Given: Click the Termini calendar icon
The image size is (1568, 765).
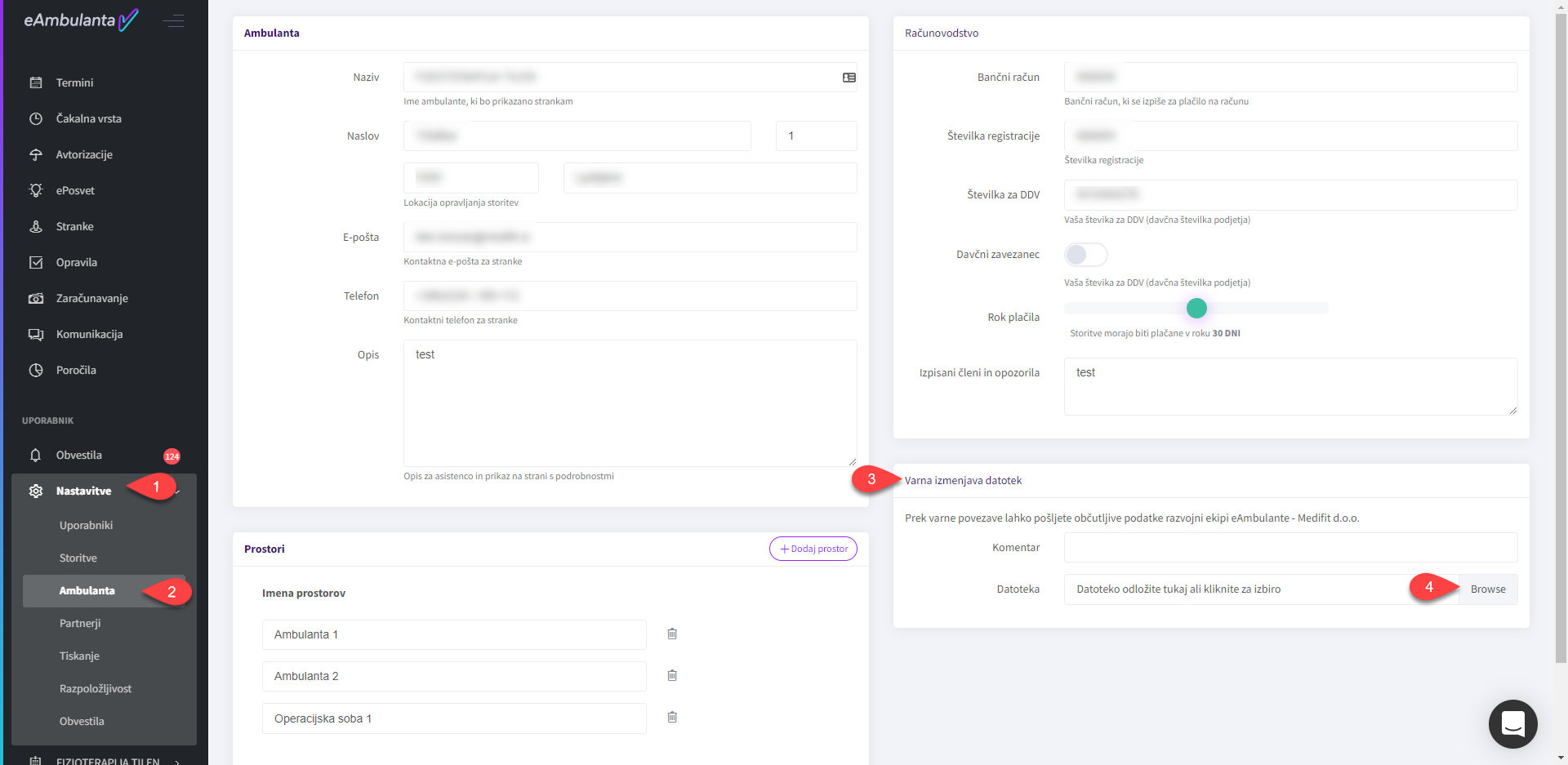Looking at the screenshot, I should [36, 82].
